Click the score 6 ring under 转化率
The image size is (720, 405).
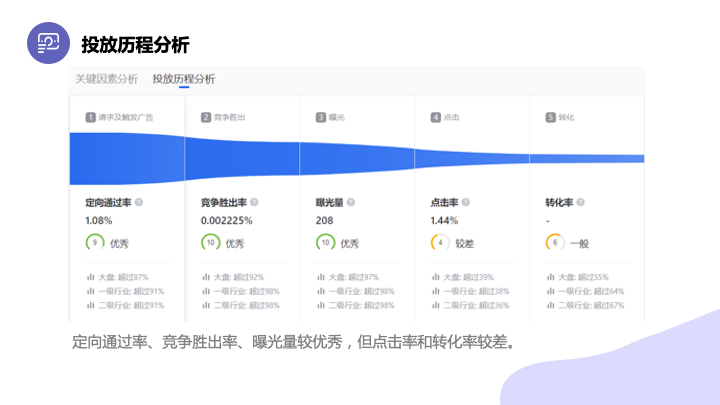(x=555, y=242)
